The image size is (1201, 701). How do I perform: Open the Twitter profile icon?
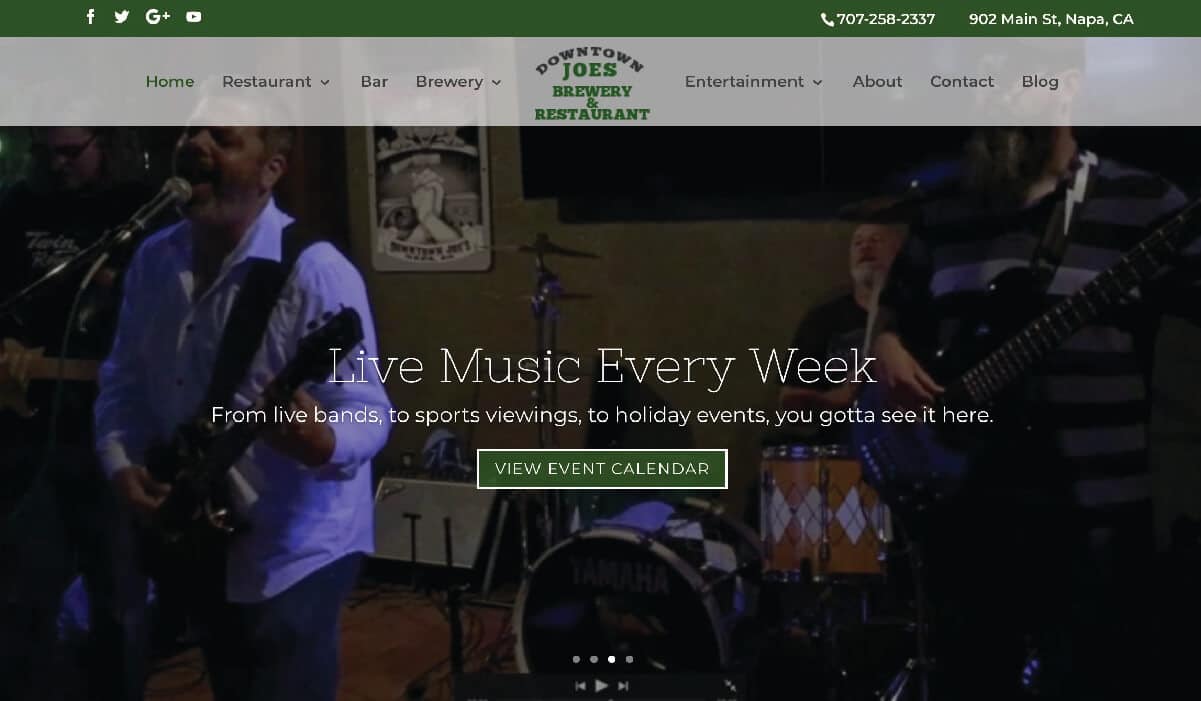[x=122, y=16]
